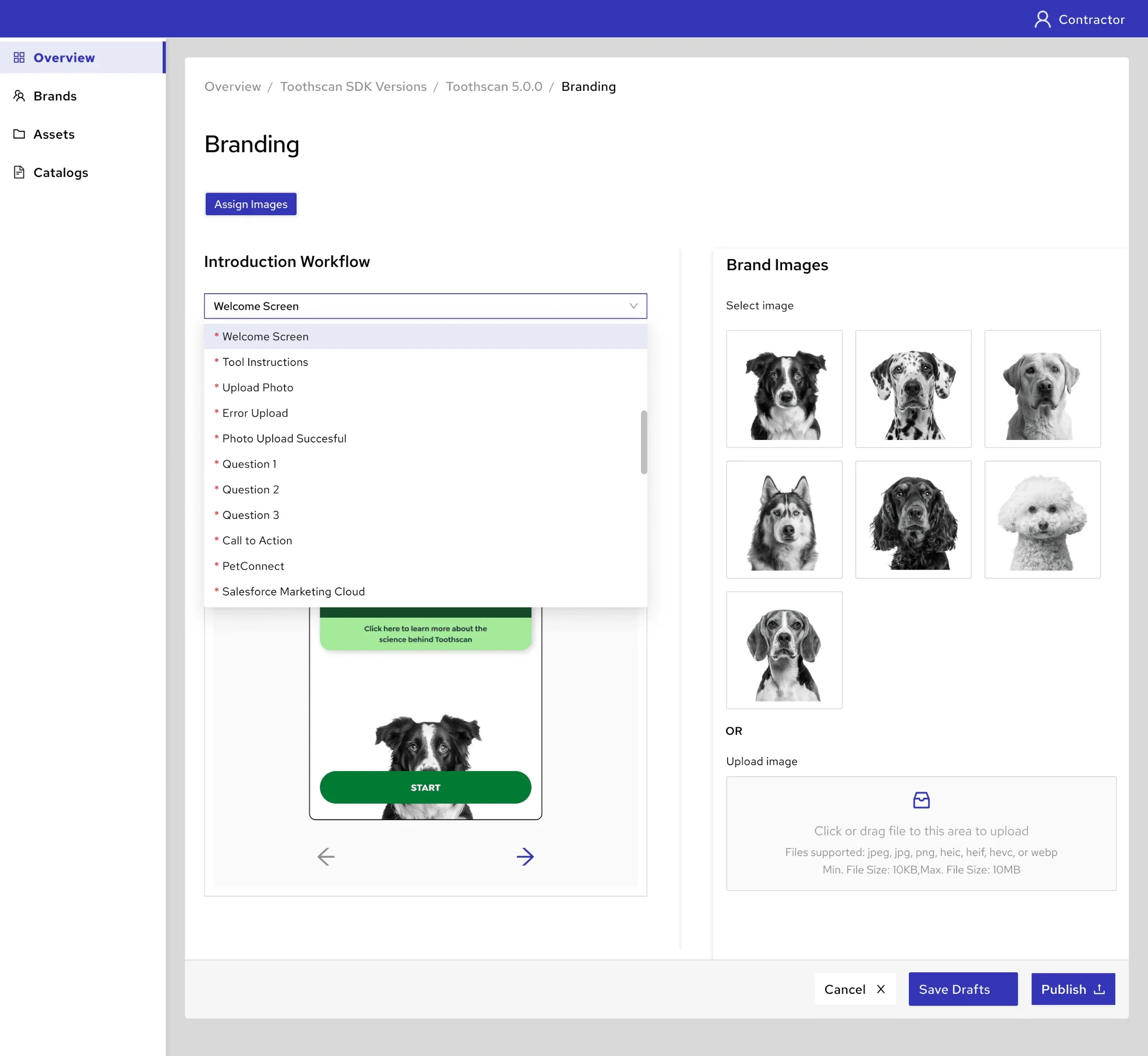The height and width of the screenshot is (1056, 1148).
Task: Click the Save Drafts button
Action: click(x=963, y=989)
